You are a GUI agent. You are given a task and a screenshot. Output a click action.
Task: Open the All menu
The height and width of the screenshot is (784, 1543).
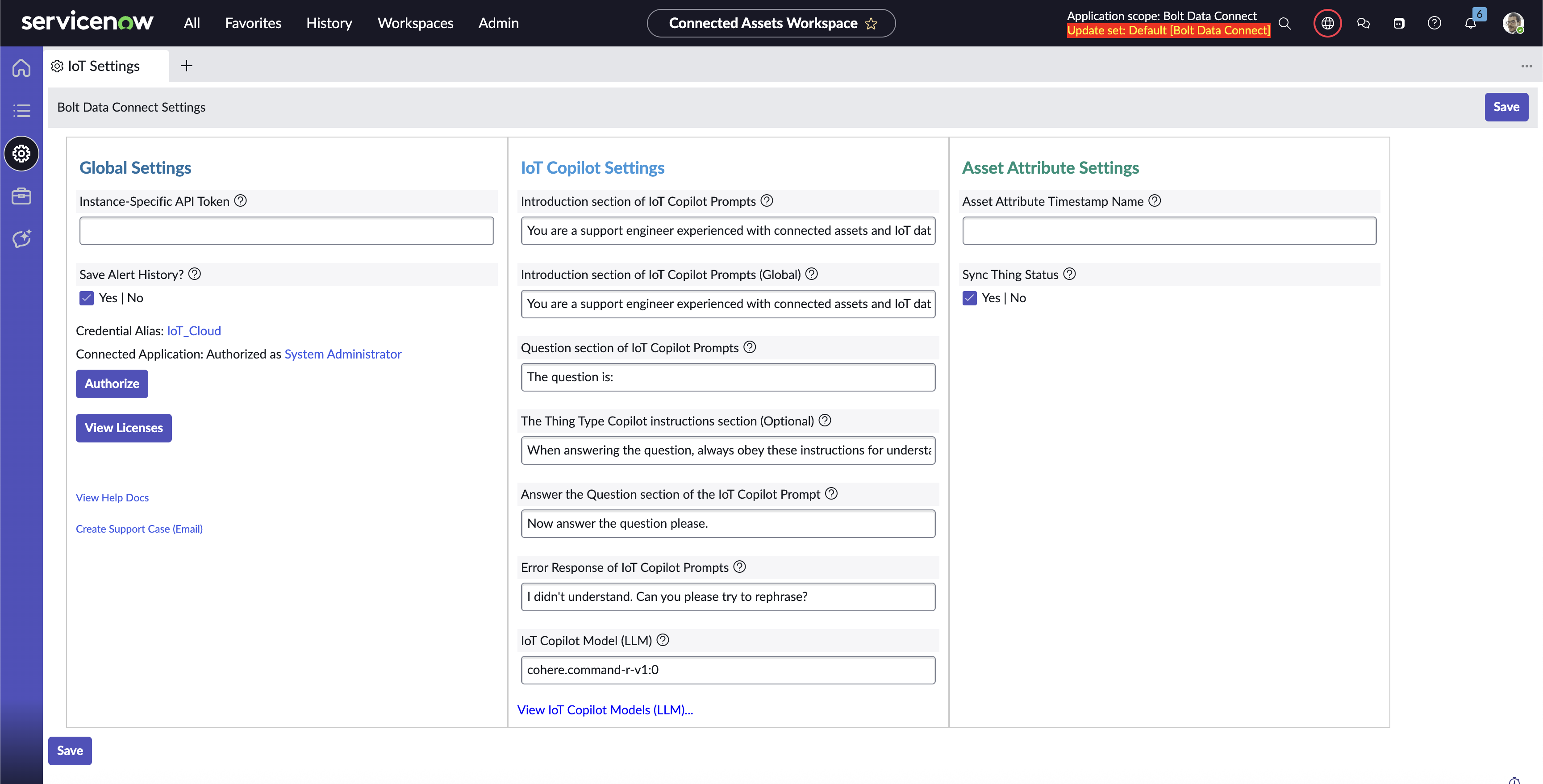click(192, 23)
